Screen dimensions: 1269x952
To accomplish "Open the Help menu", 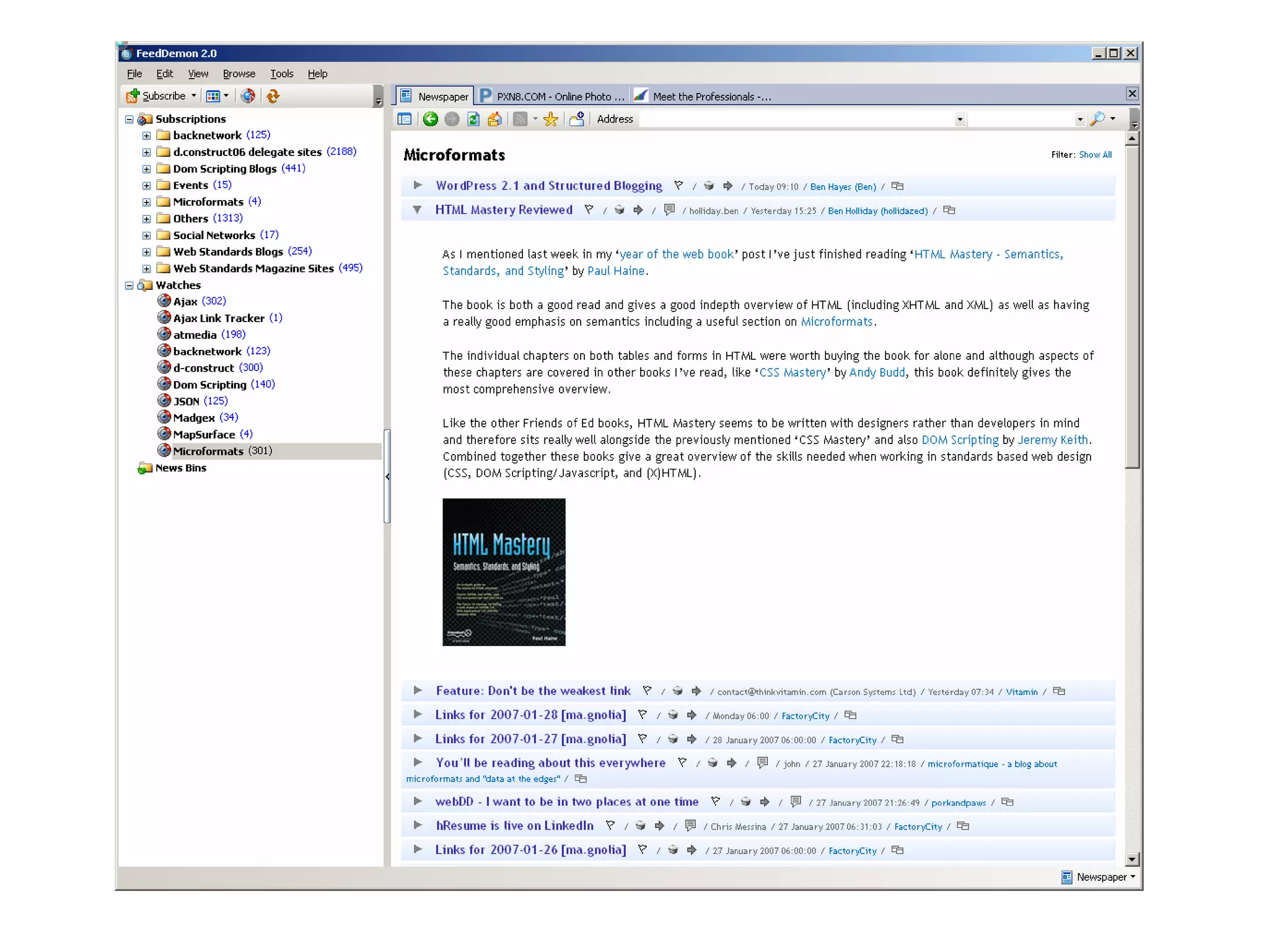I will coord(318,74).
